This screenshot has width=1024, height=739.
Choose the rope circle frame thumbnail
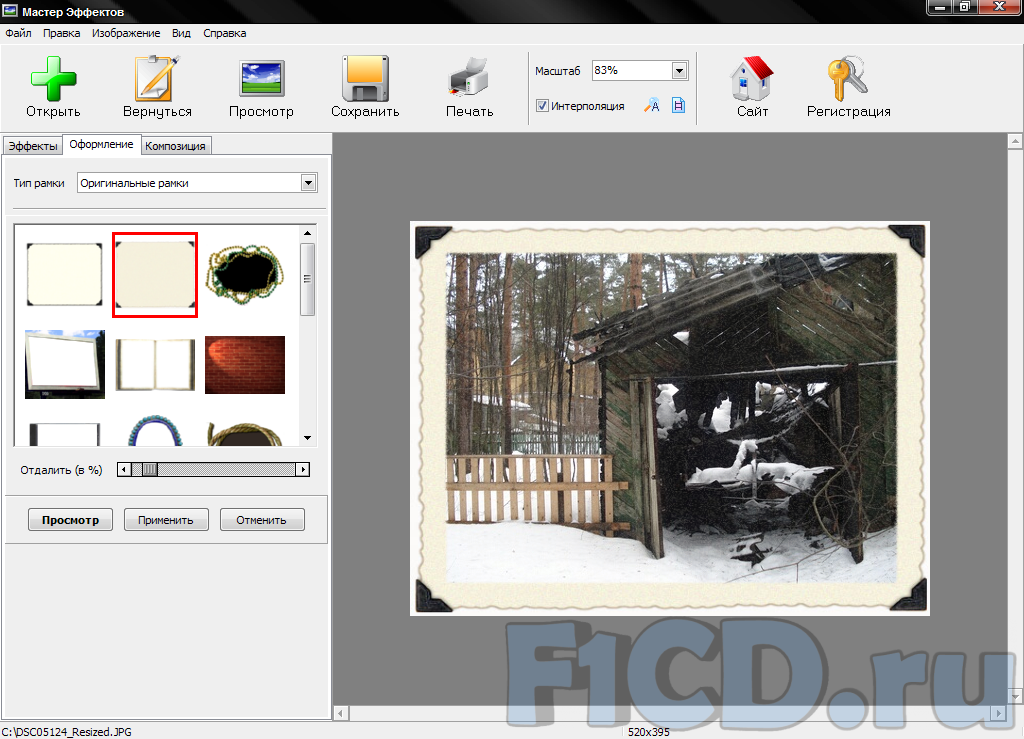pyautogui.click(x=245, y=434)
